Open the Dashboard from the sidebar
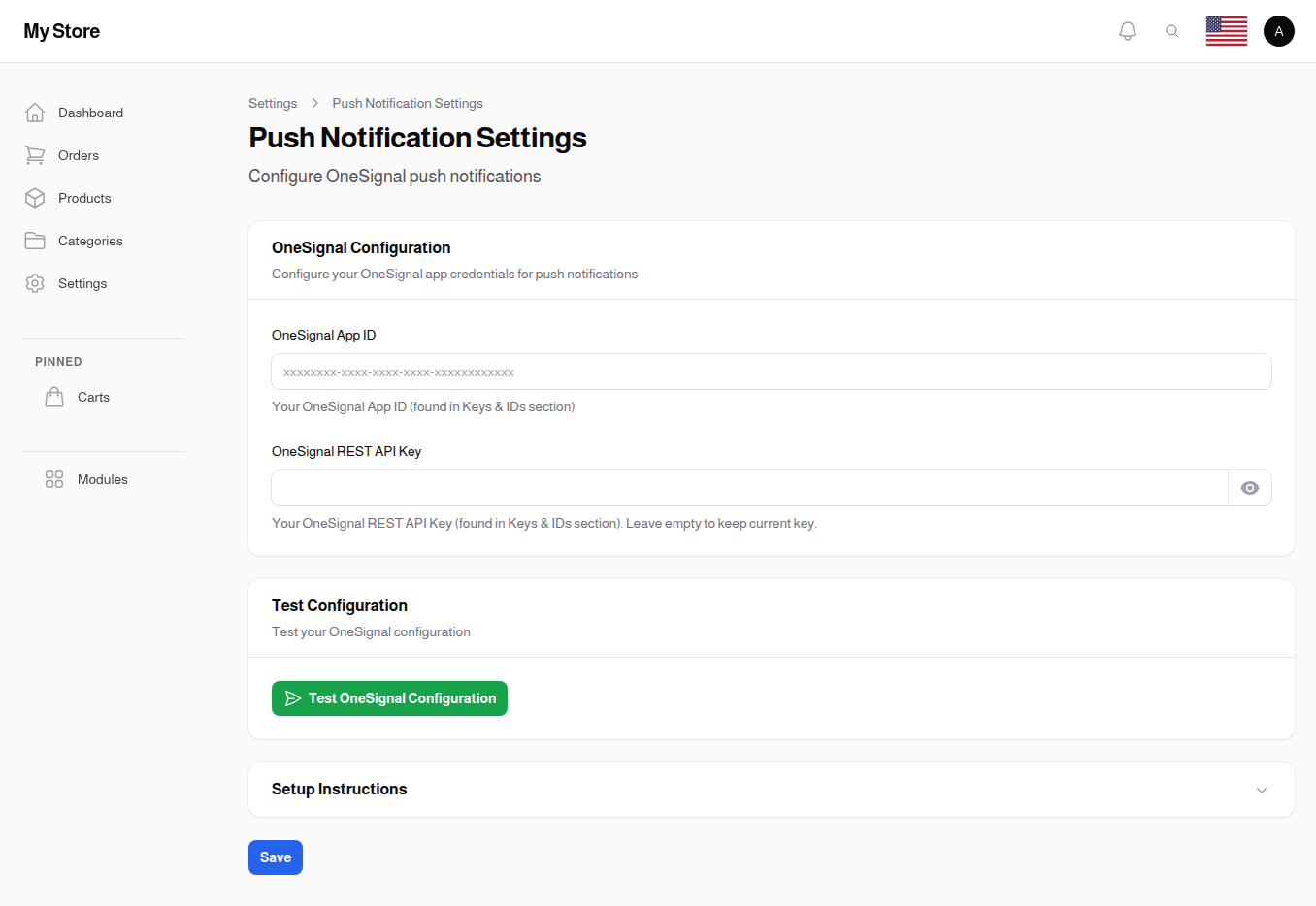 tap(35, 113)
